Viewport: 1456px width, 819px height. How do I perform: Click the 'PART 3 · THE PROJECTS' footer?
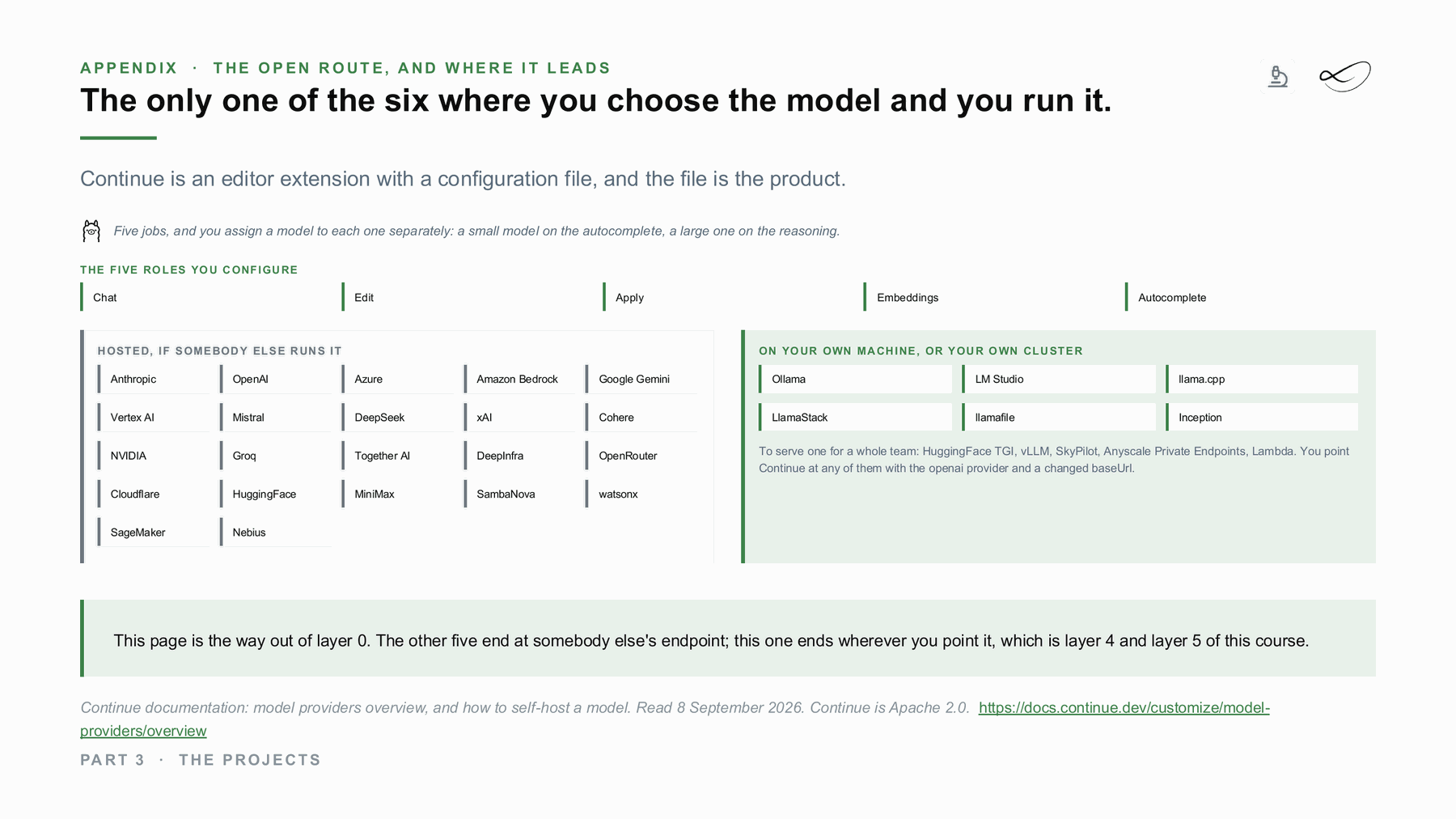click(201, 760)
